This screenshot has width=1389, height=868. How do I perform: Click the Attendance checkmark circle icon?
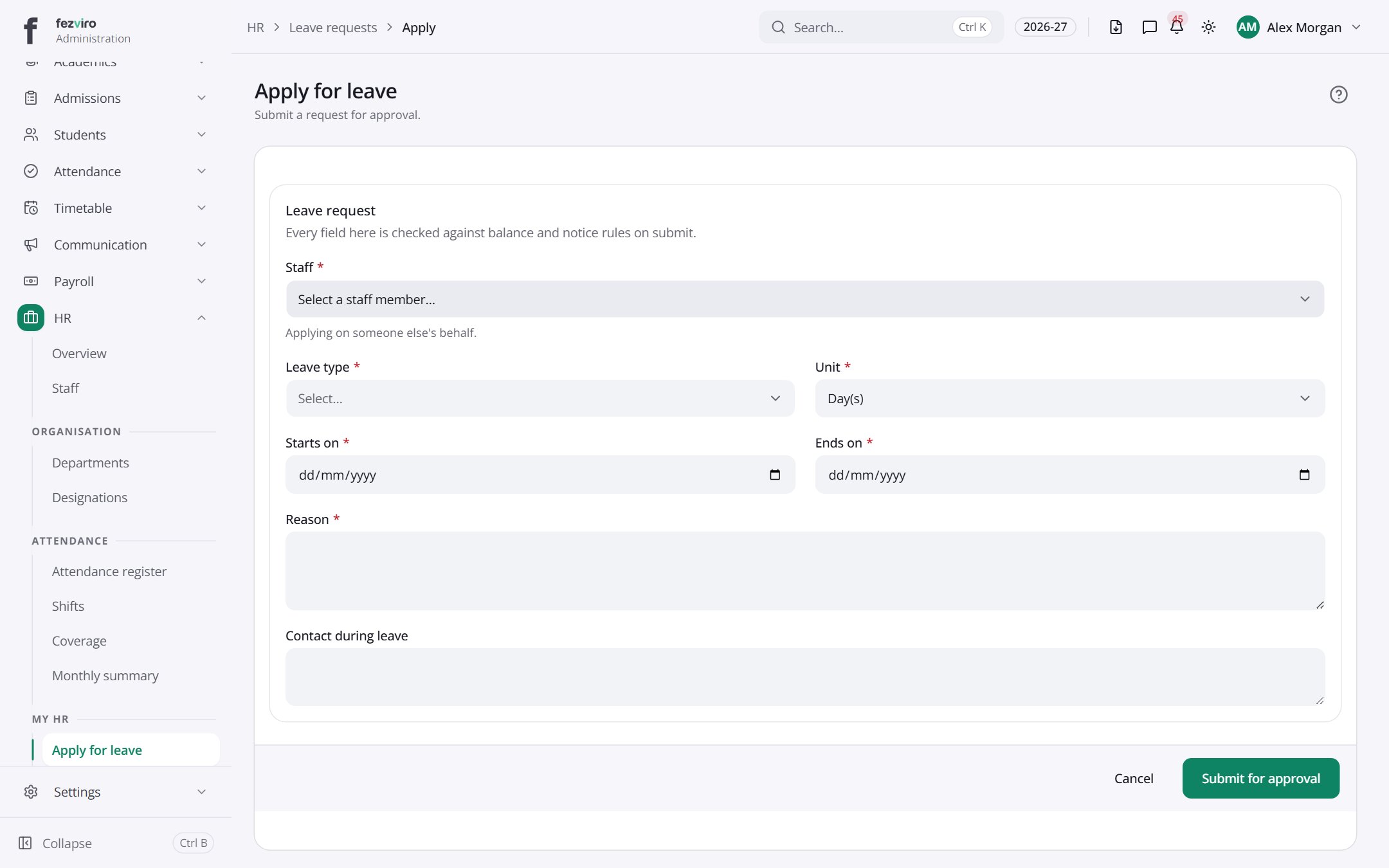[31, 171]
